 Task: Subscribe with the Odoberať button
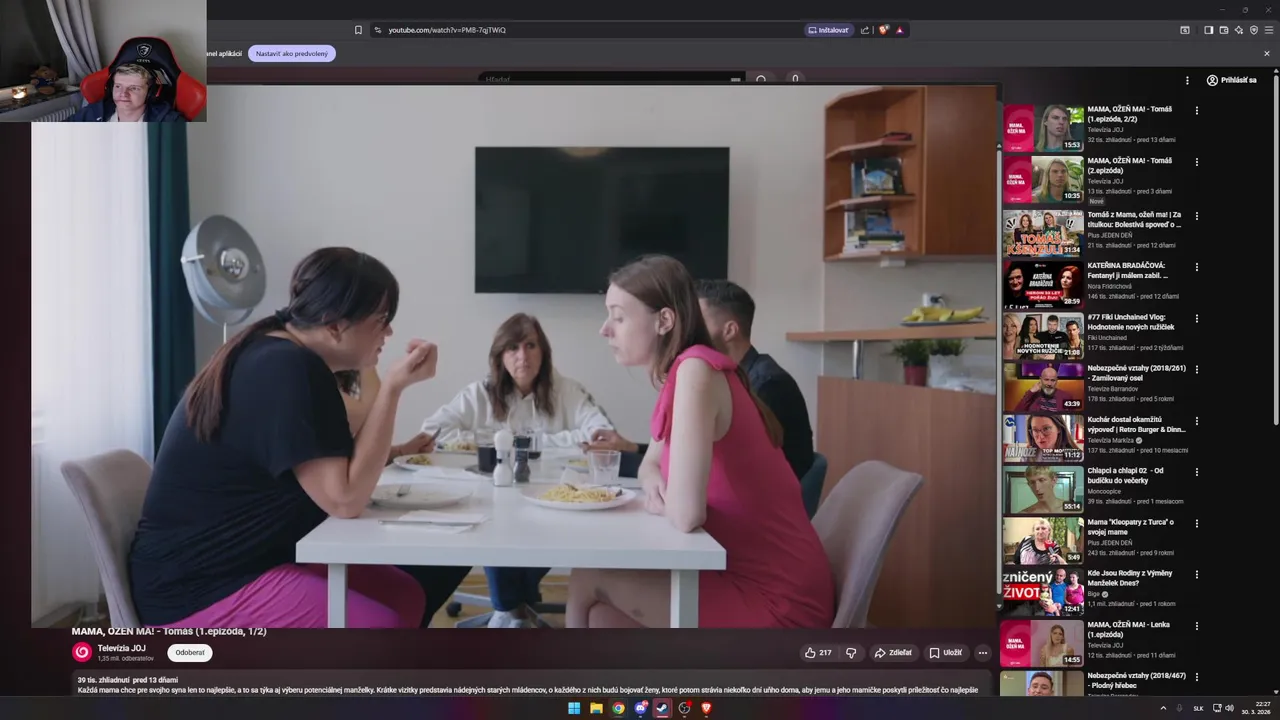click(189, 653)
